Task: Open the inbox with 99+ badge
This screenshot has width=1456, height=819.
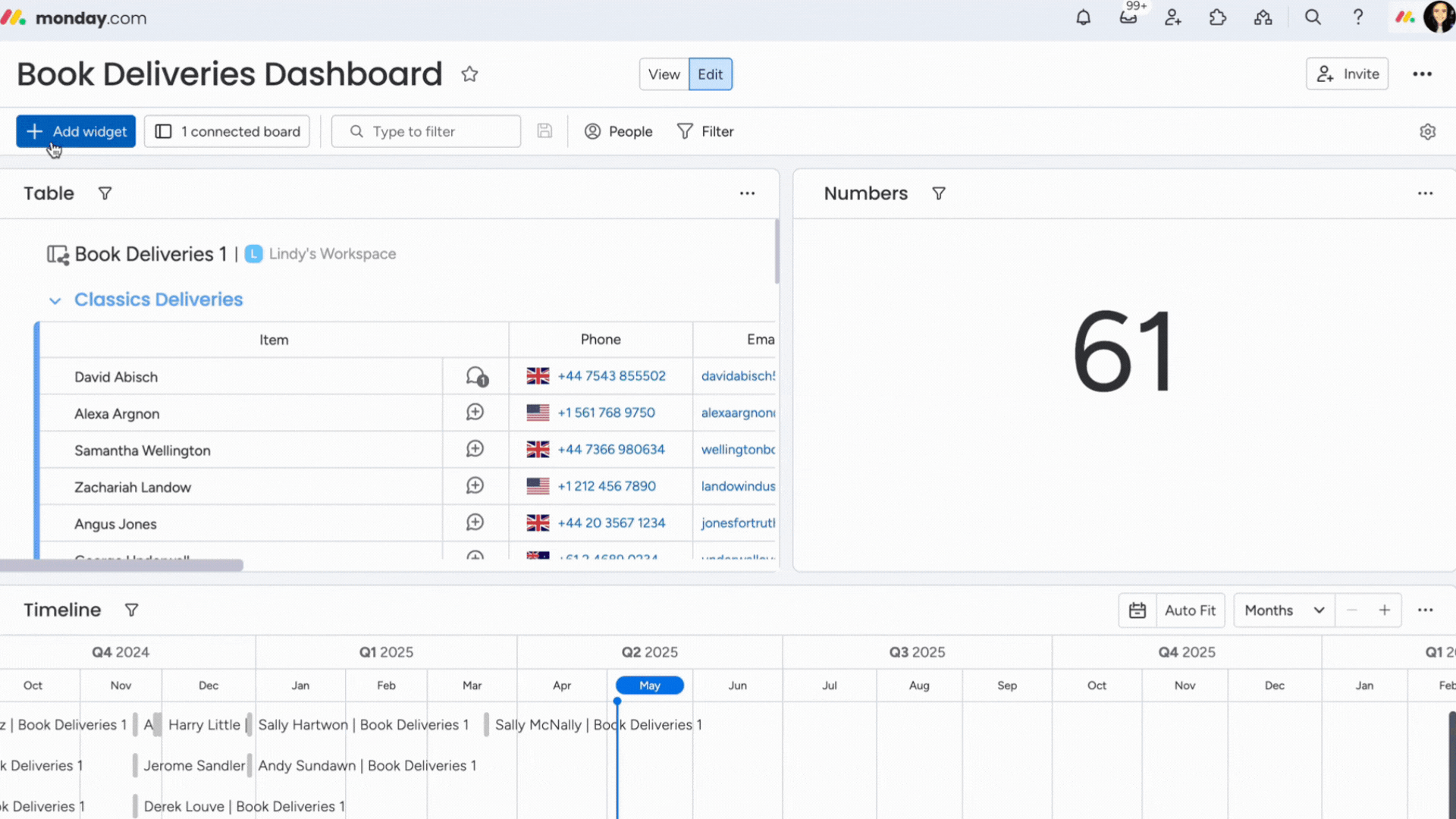Action: coord(1128,17)
